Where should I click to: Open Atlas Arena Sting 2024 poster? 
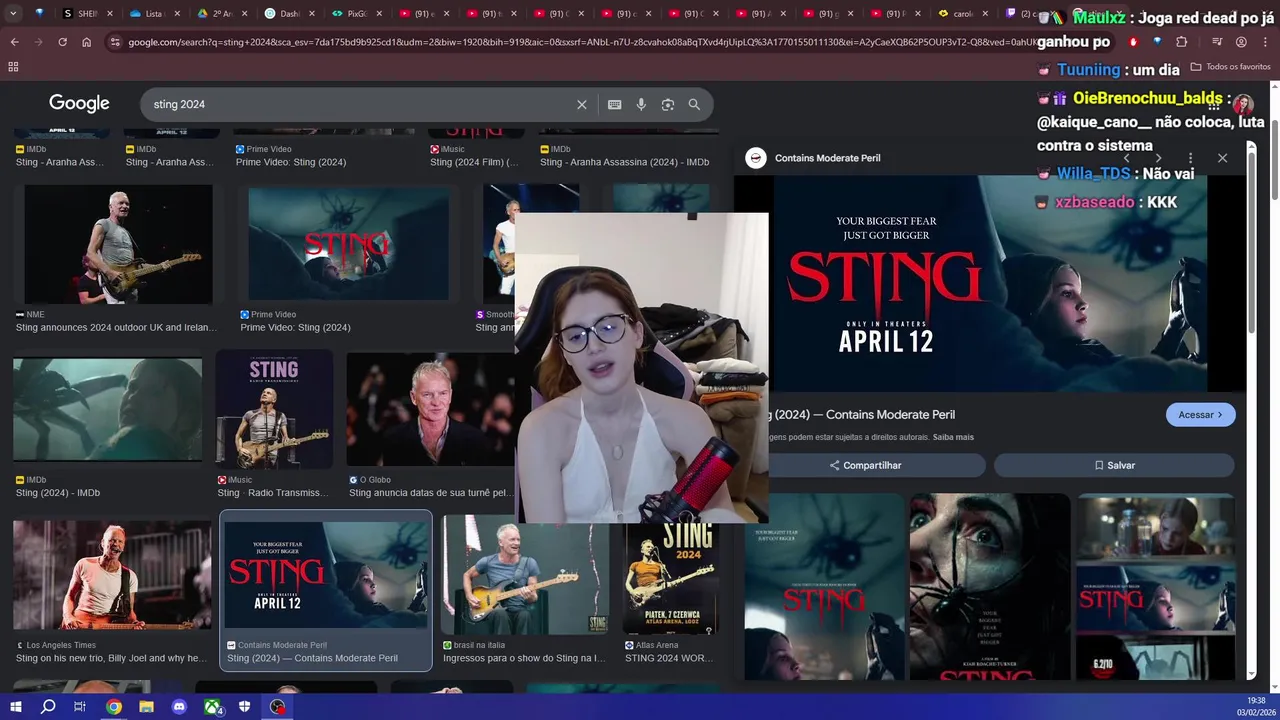click(x=671, y=576)
